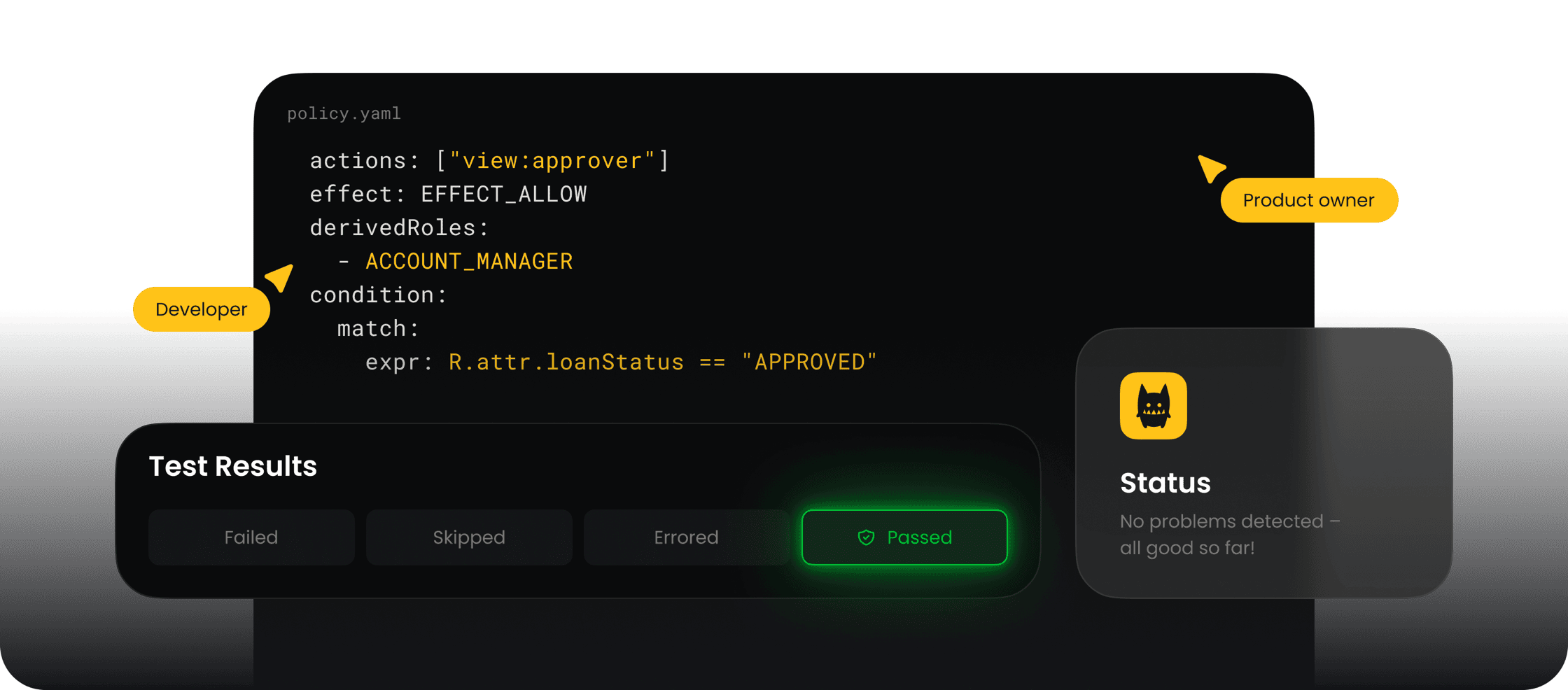The width and height of the screenshot is (1568, 690).
Task: Click the Cerbos mascot icon on Status card
Action: [1154, 406]
